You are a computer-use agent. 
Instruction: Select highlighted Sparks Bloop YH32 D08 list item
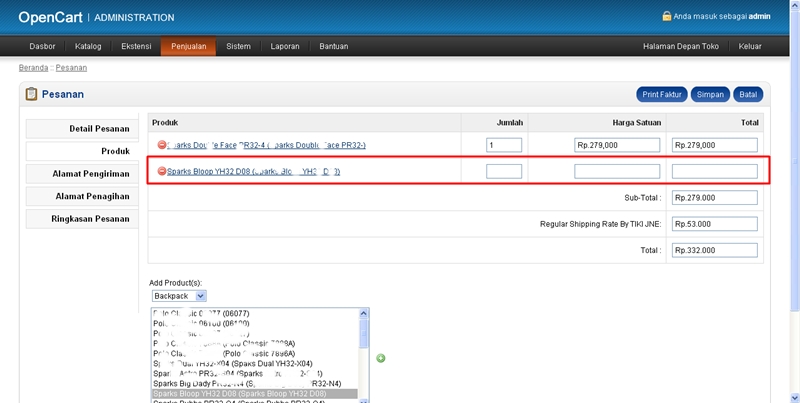(255, 394)
